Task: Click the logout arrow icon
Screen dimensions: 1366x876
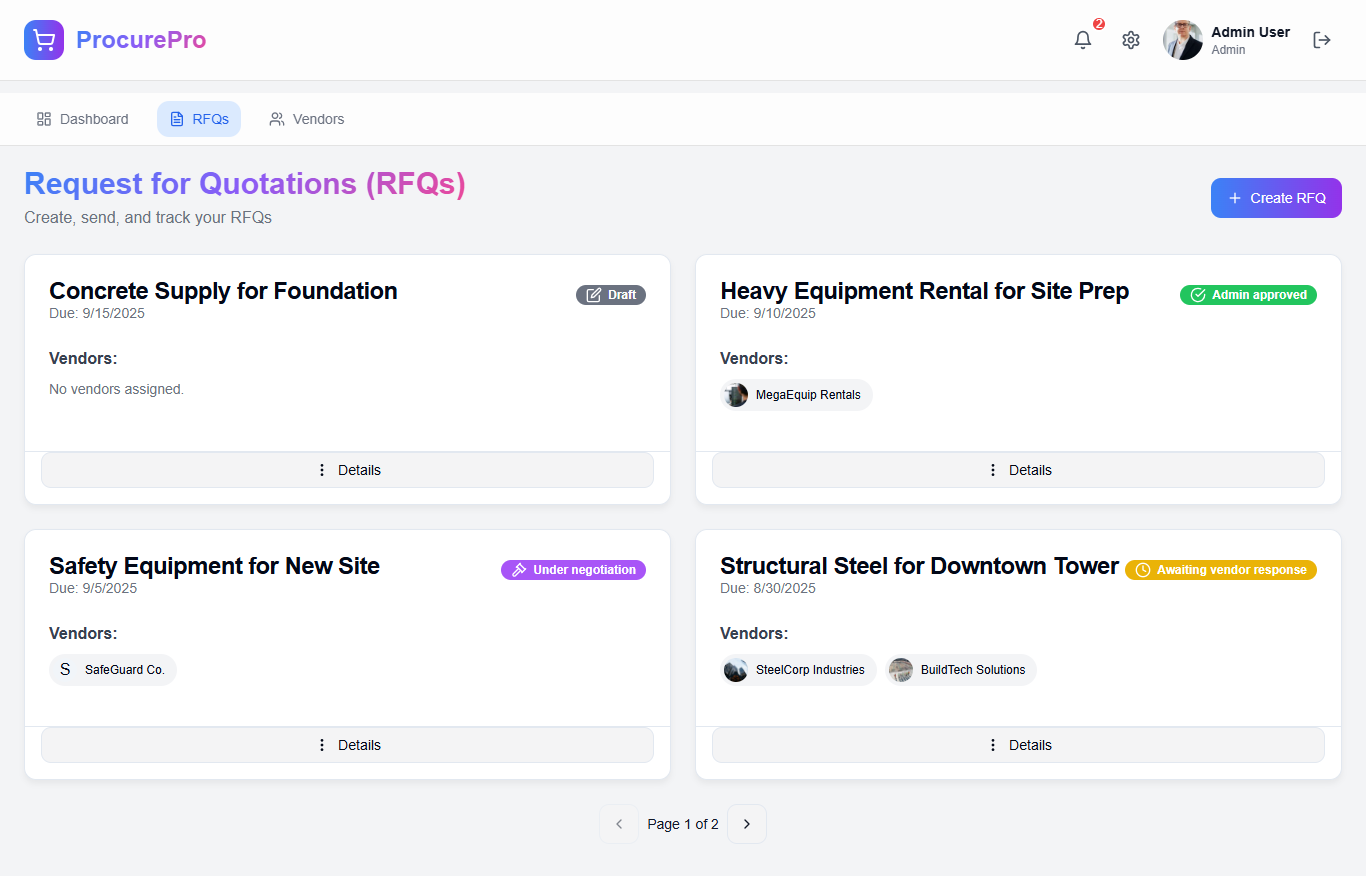Action: pyautogui.click(x=1322, y=40)
